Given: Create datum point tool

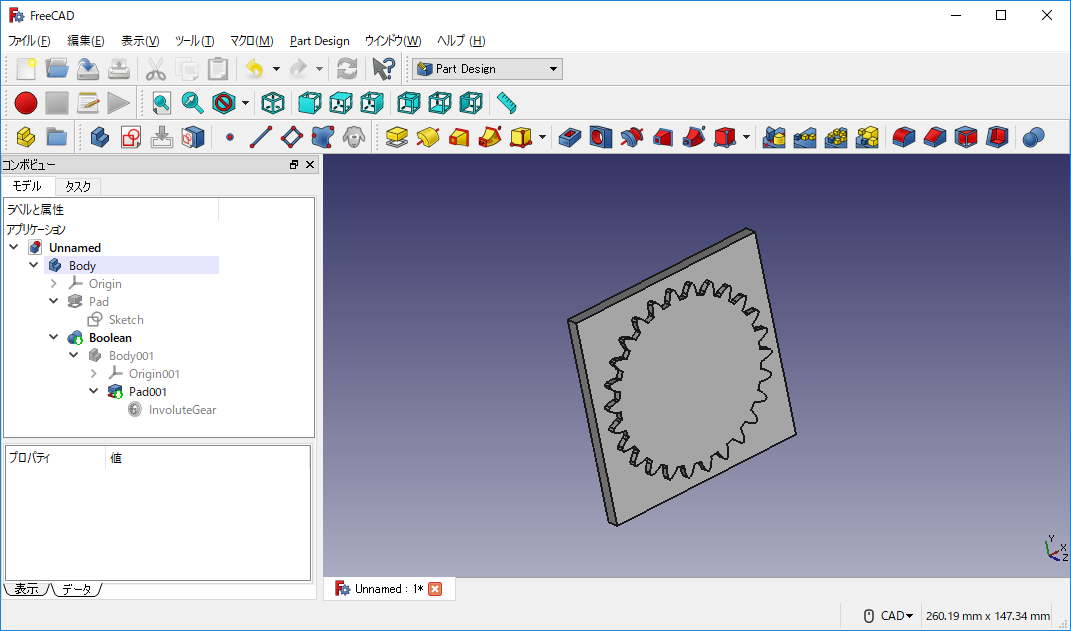Looking at the screenshot, I should click(230, 137).
